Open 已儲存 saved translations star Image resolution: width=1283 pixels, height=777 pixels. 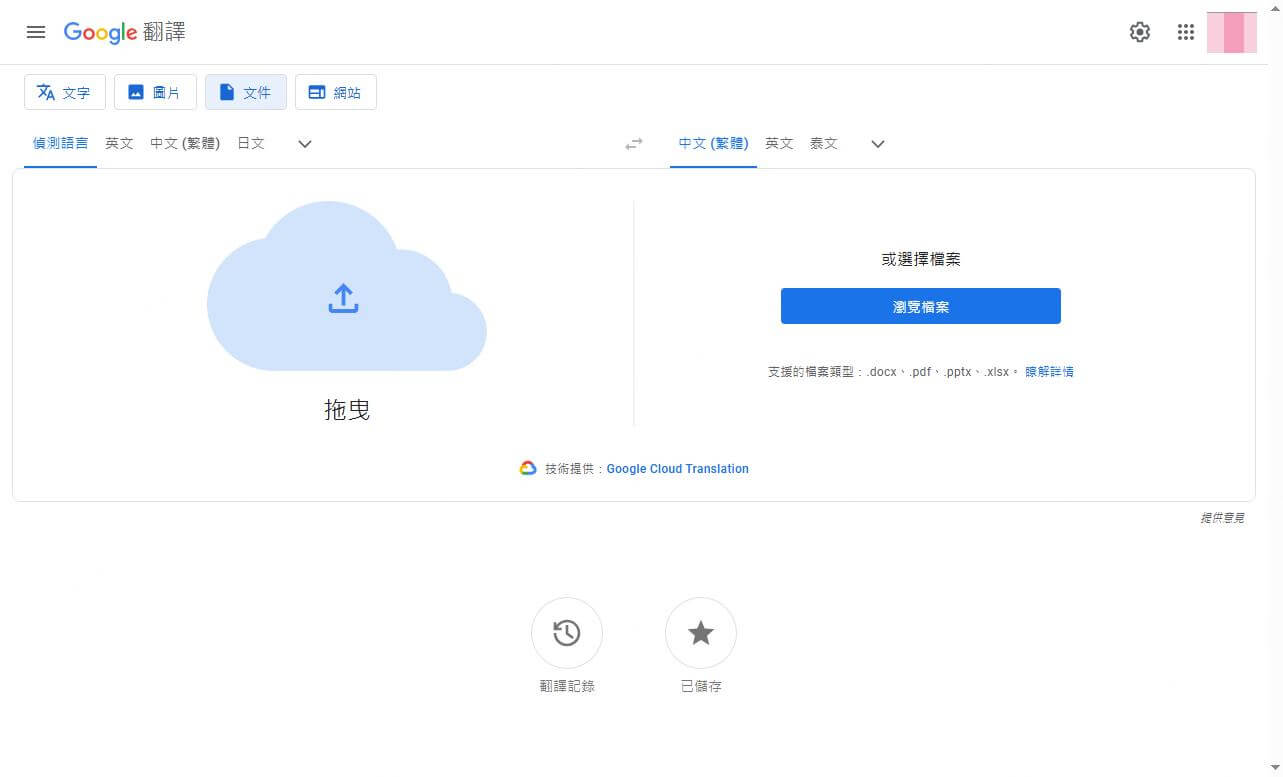click(x=701, y=633)
